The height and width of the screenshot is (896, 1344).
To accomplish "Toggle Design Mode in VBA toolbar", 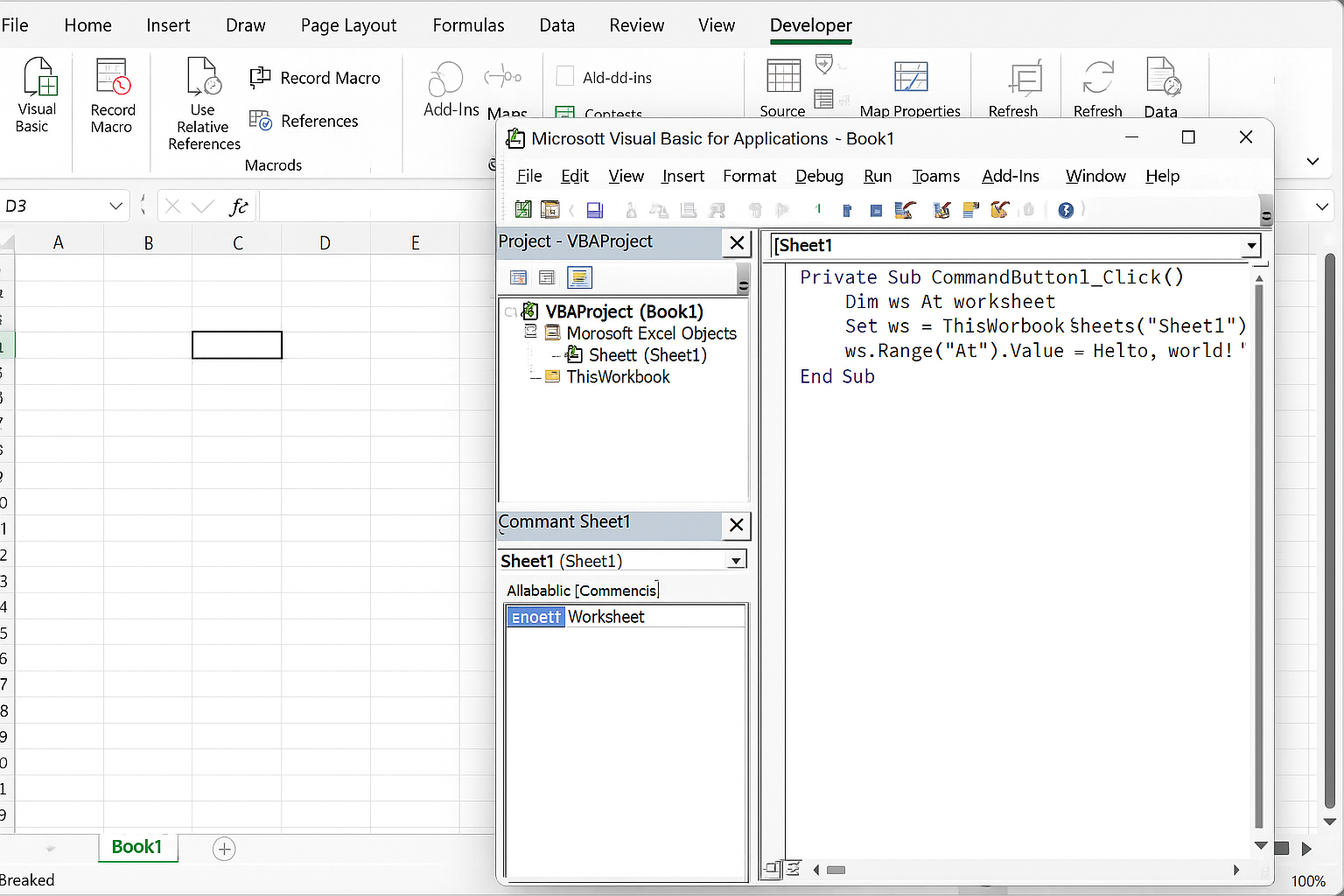I will click(905, 210).
